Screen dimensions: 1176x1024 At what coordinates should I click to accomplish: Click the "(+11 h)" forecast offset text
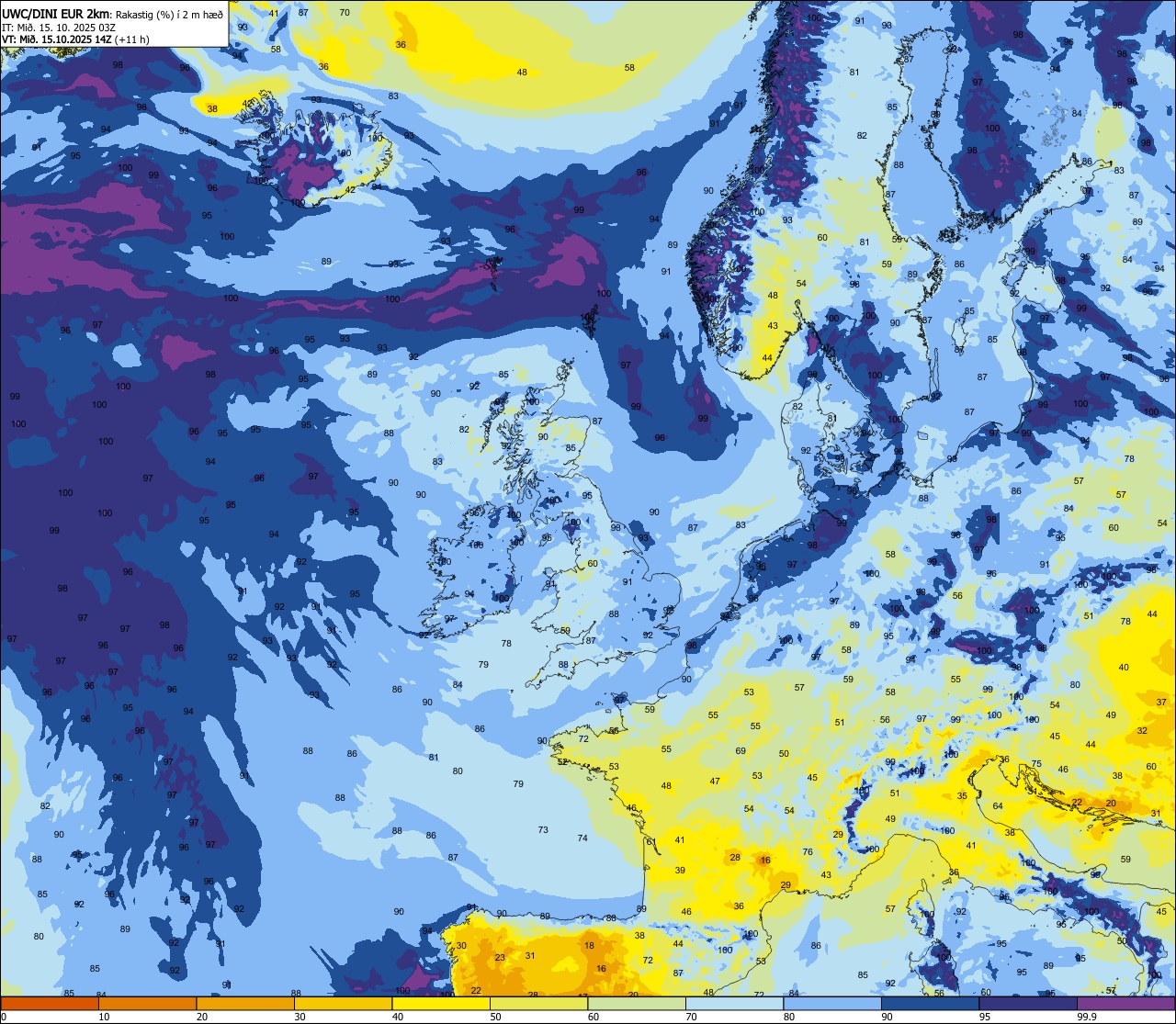pyautogui.click(x=132, y=39)
